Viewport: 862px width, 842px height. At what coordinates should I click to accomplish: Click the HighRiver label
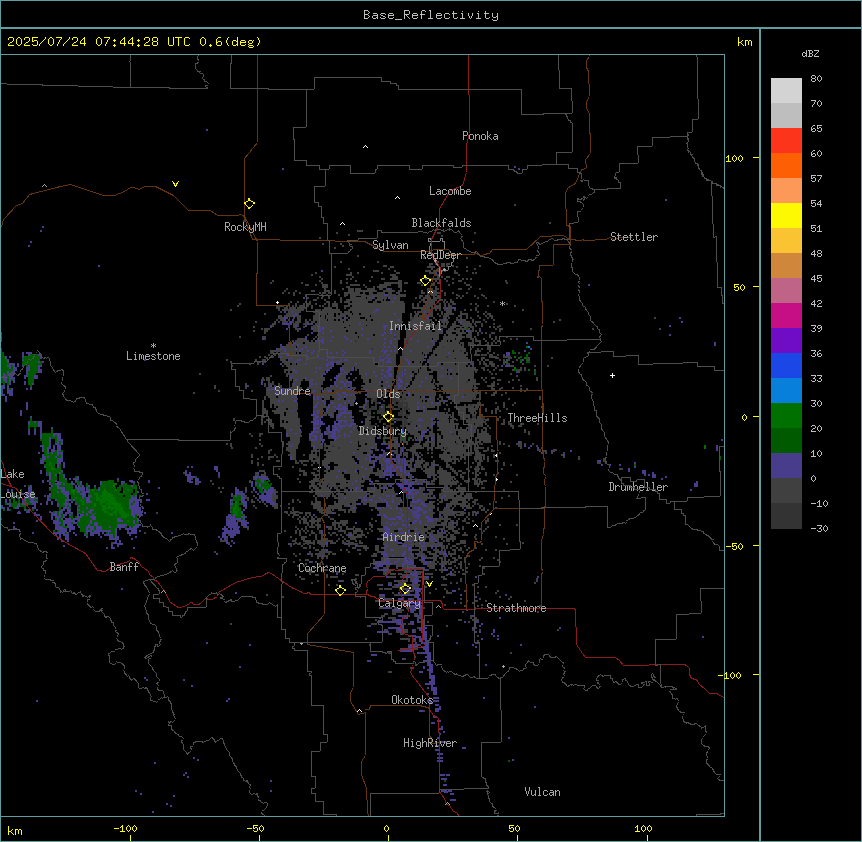point(430,743)
